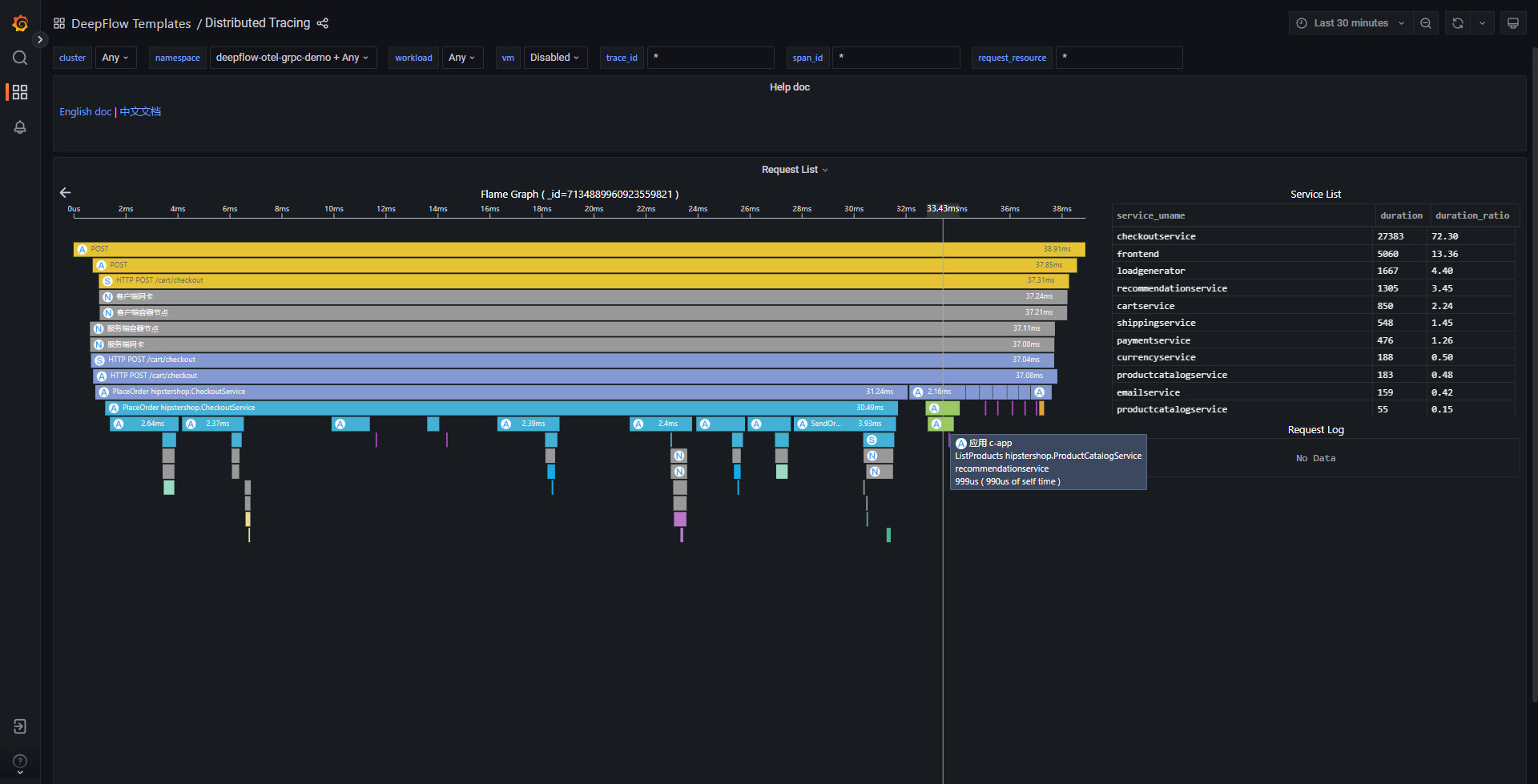1538x784 pixels.
Task: Click the trace_id input field
Action: (x=711, y=58)
